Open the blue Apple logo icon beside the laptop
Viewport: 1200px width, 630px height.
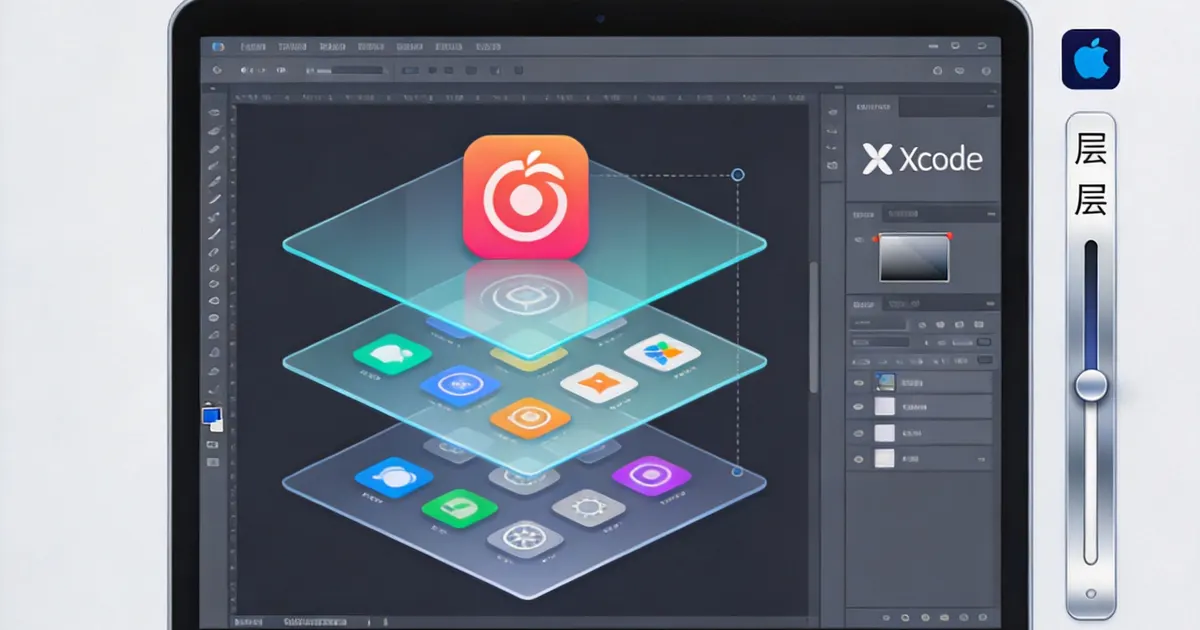click(x=1091, y=59)
